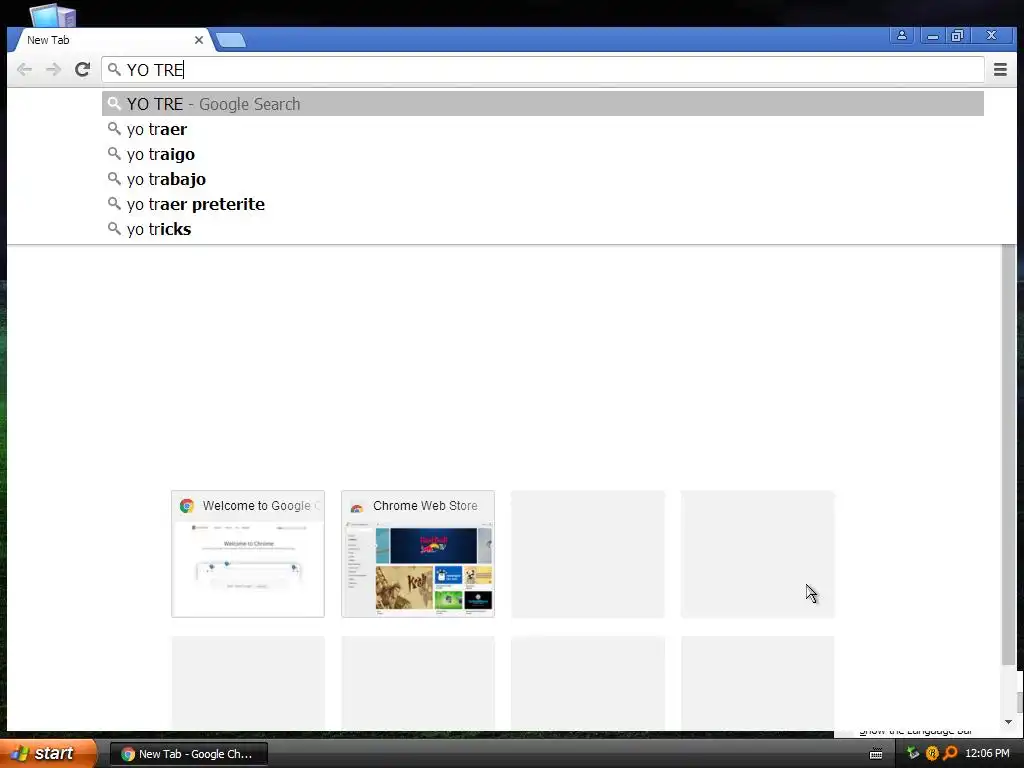Click the Chrome back arrow button
This screenshot has width=1024, height=768.
coord(24,69)
